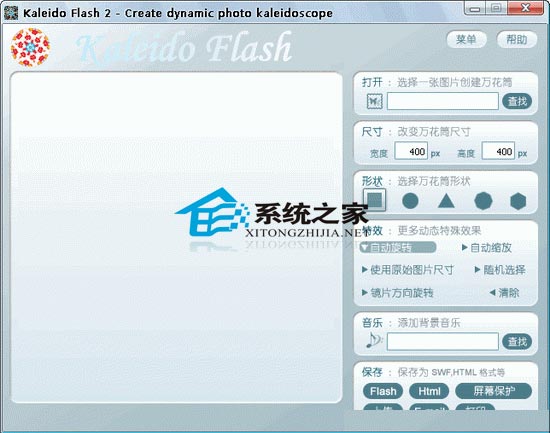Screen dimensions: 550x433
Task: Toggle the 自动缩放 effect
Action: click(x=487, y=248)
